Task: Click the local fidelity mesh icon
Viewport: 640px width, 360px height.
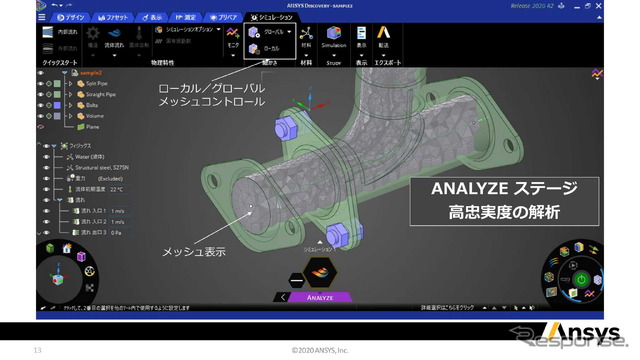Action: click(x=254, y=49)
